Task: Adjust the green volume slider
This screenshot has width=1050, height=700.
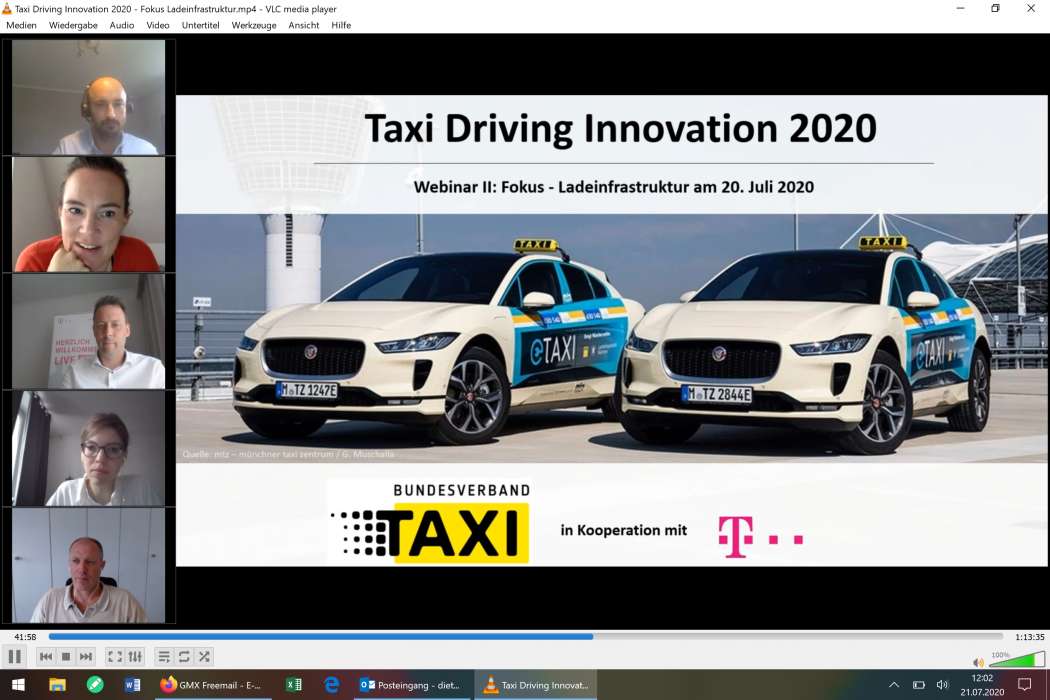Action: tap(1017, 660)
